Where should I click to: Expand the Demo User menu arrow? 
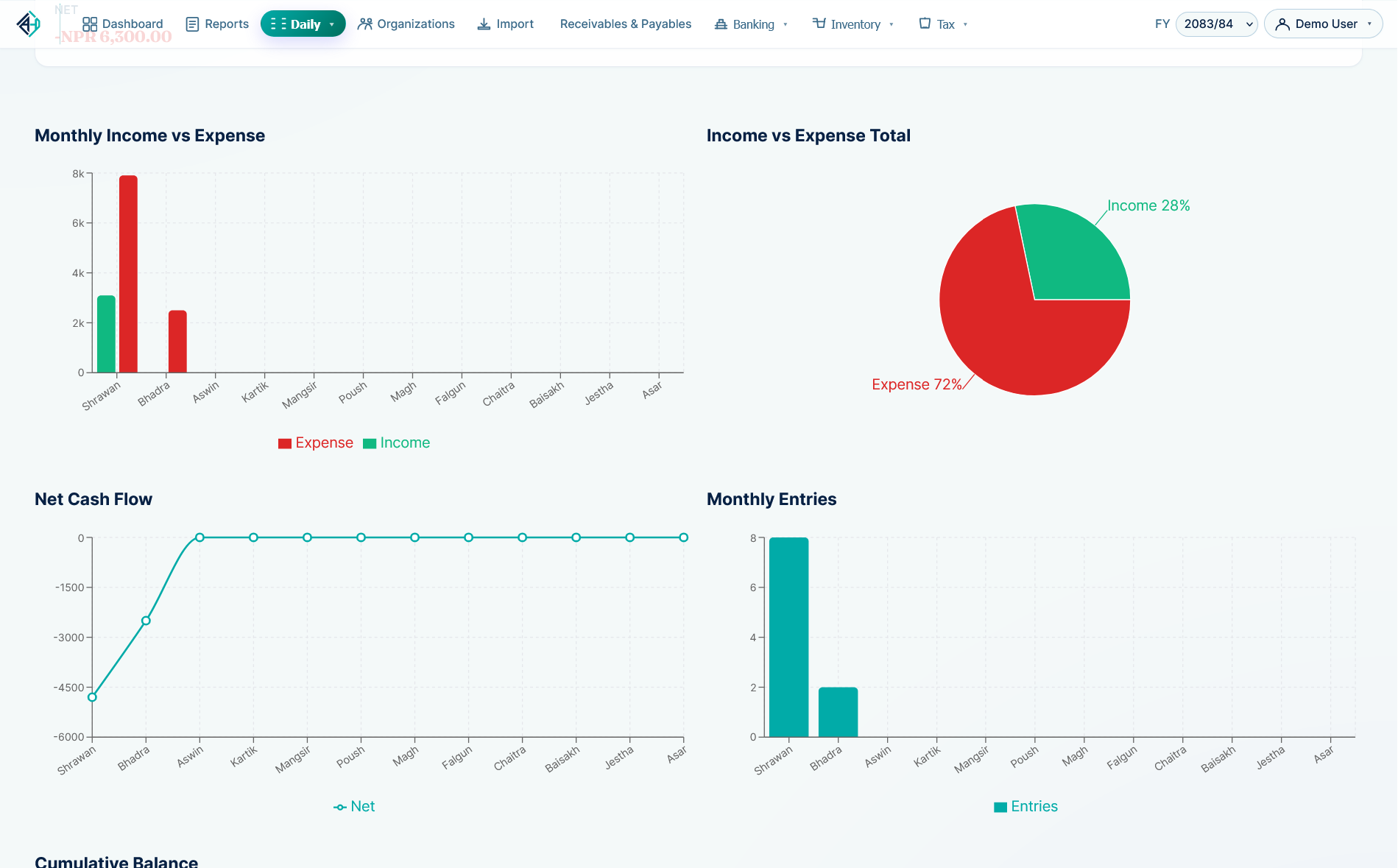coord(1369,24)
